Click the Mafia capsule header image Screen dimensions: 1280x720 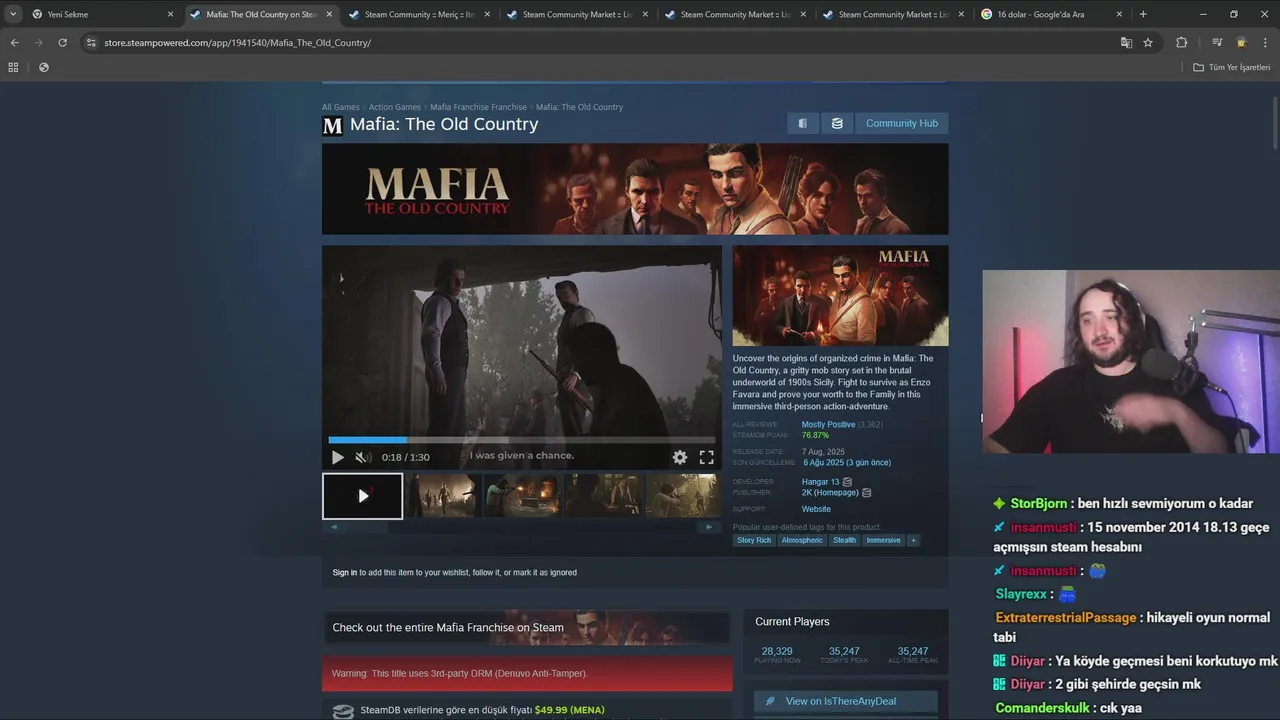(x=840, y=296)
